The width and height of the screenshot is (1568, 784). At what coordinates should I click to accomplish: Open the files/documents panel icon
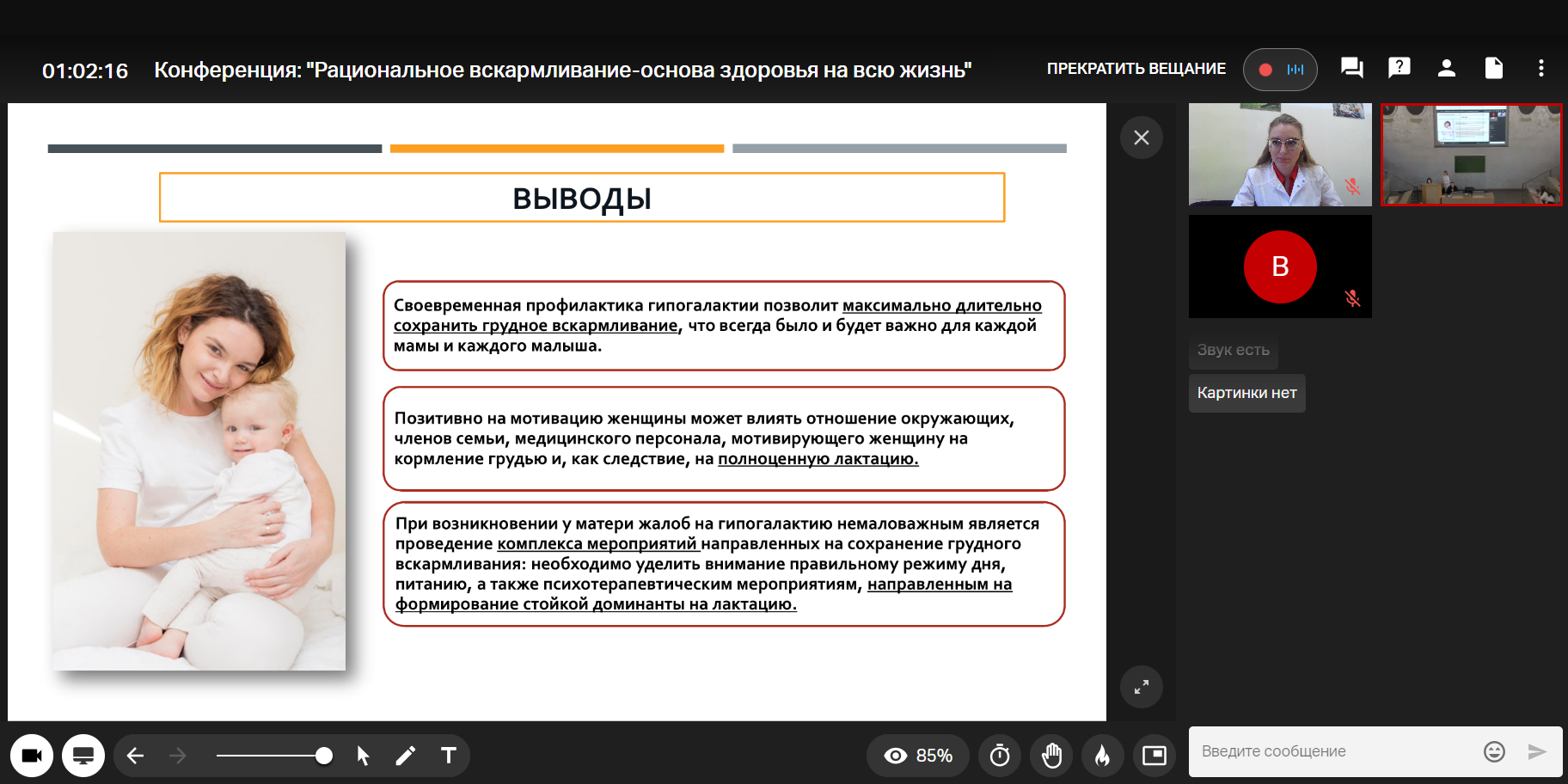tap(1494, 68)
